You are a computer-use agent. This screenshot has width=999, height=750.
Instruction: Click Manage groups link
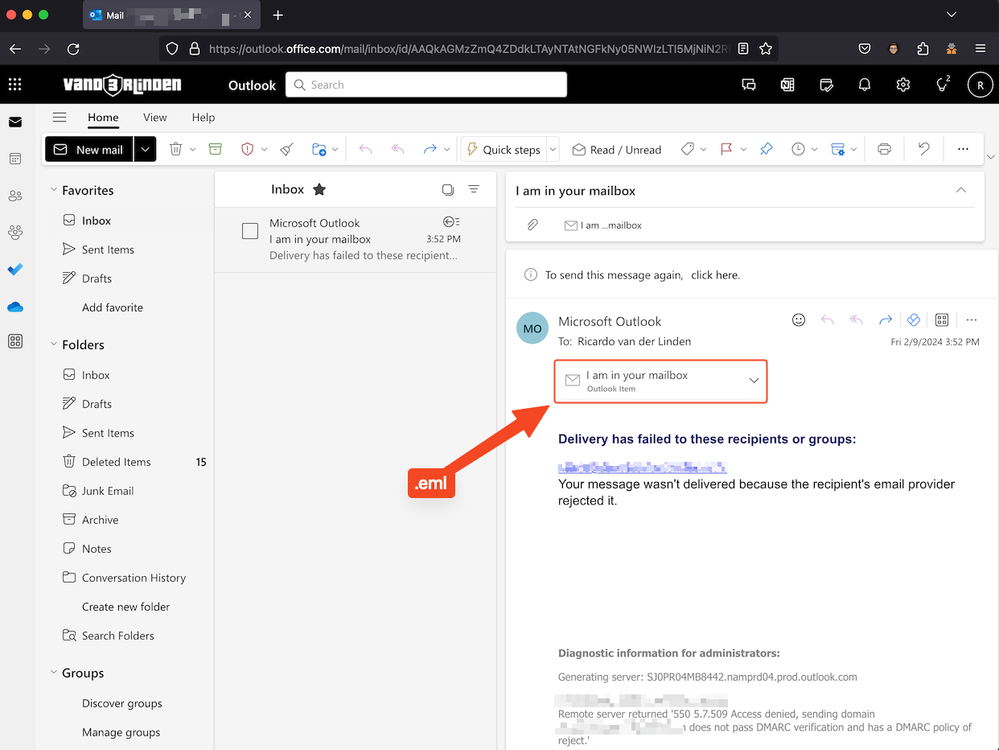coord(120,732)
